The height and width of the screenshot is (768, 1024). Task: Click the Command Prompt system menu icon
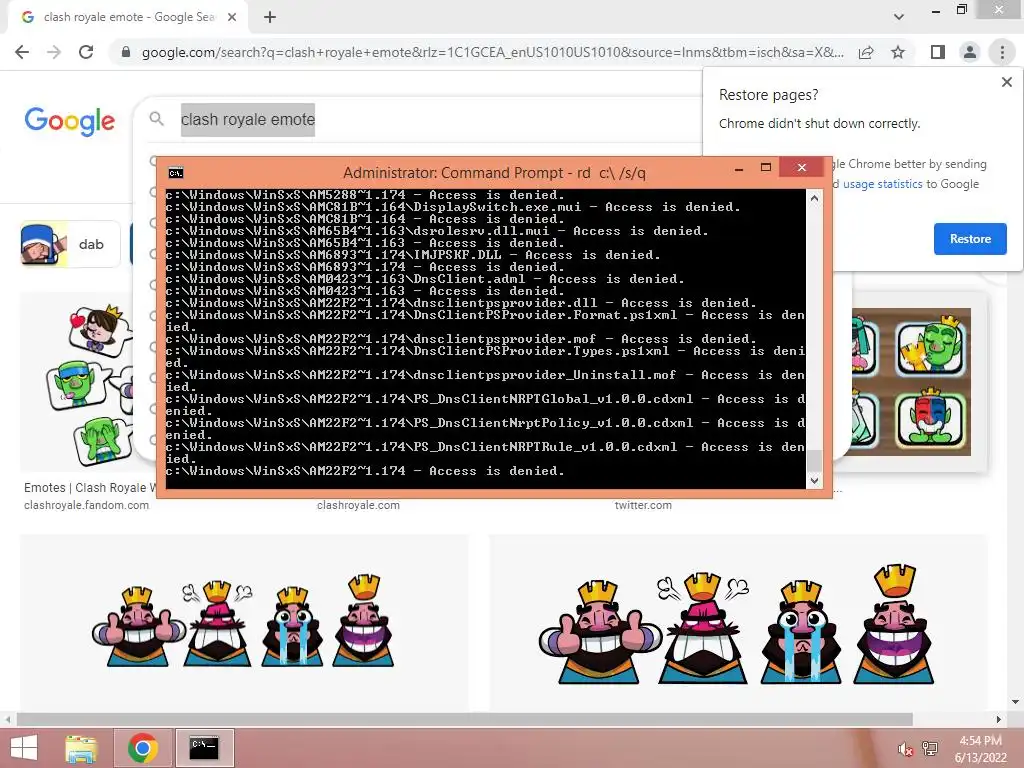click(176, 173)
